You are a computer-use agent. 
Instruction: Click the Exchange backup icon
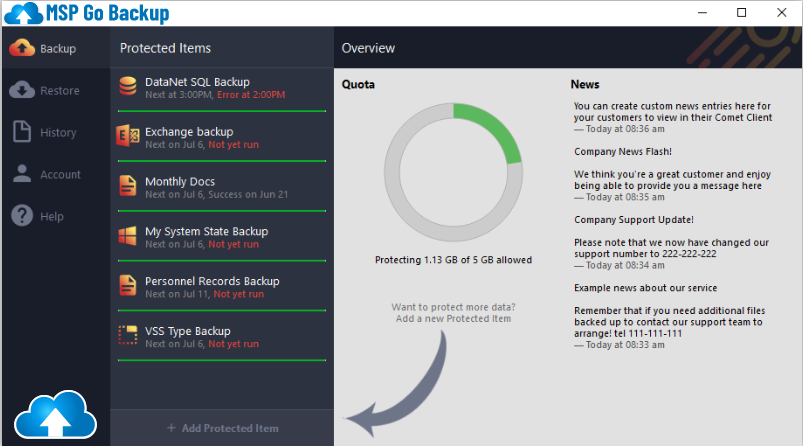tap(128, 137)
